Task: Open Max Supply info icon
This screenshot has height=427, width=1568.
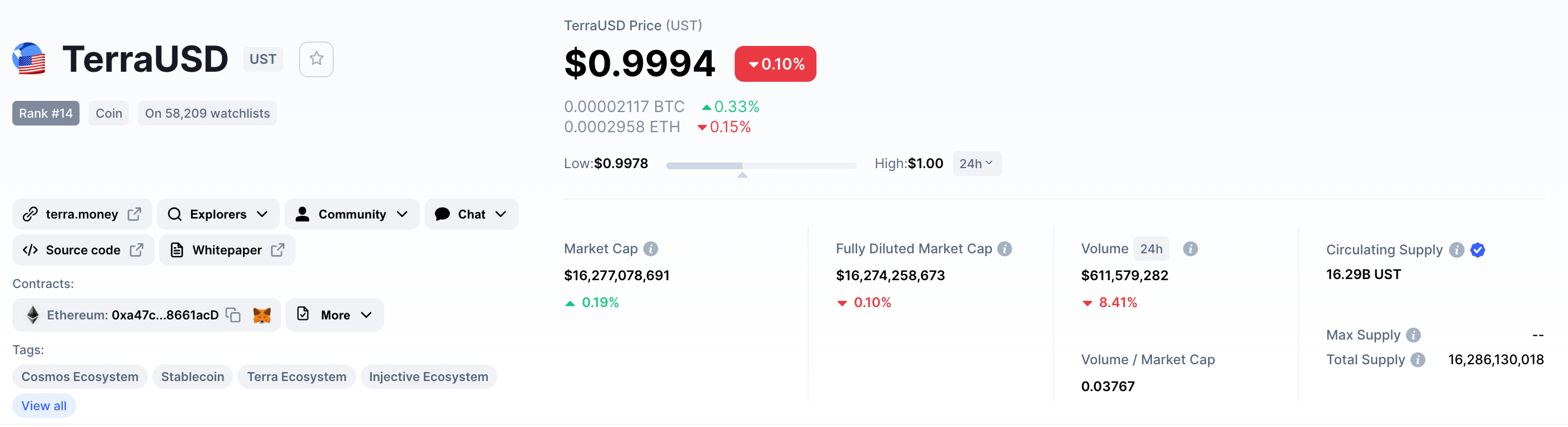Action: 1414,335
